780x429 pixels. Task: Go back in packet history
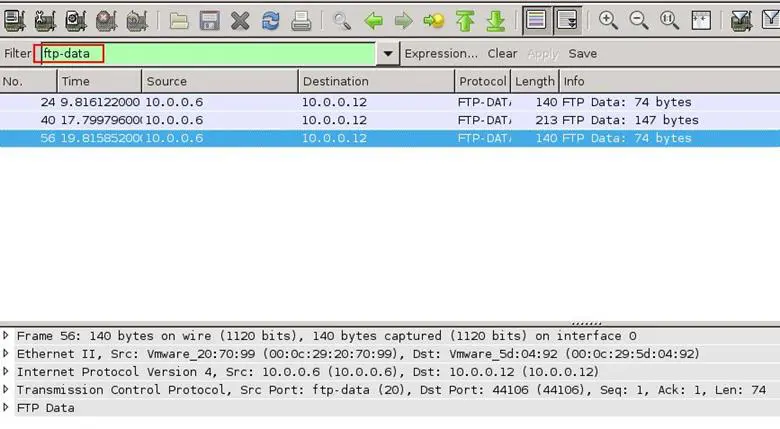click(x=373, y=20)
